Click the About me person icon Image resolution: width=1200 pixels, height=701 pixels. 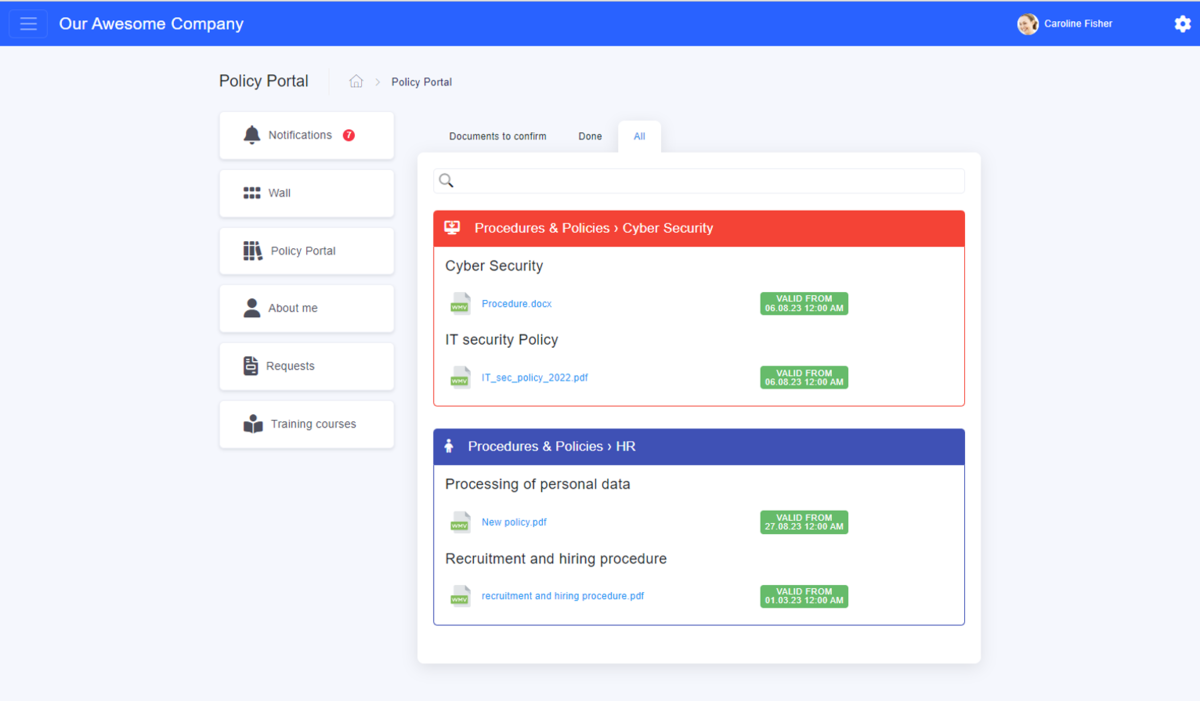[x=252, y=308]
